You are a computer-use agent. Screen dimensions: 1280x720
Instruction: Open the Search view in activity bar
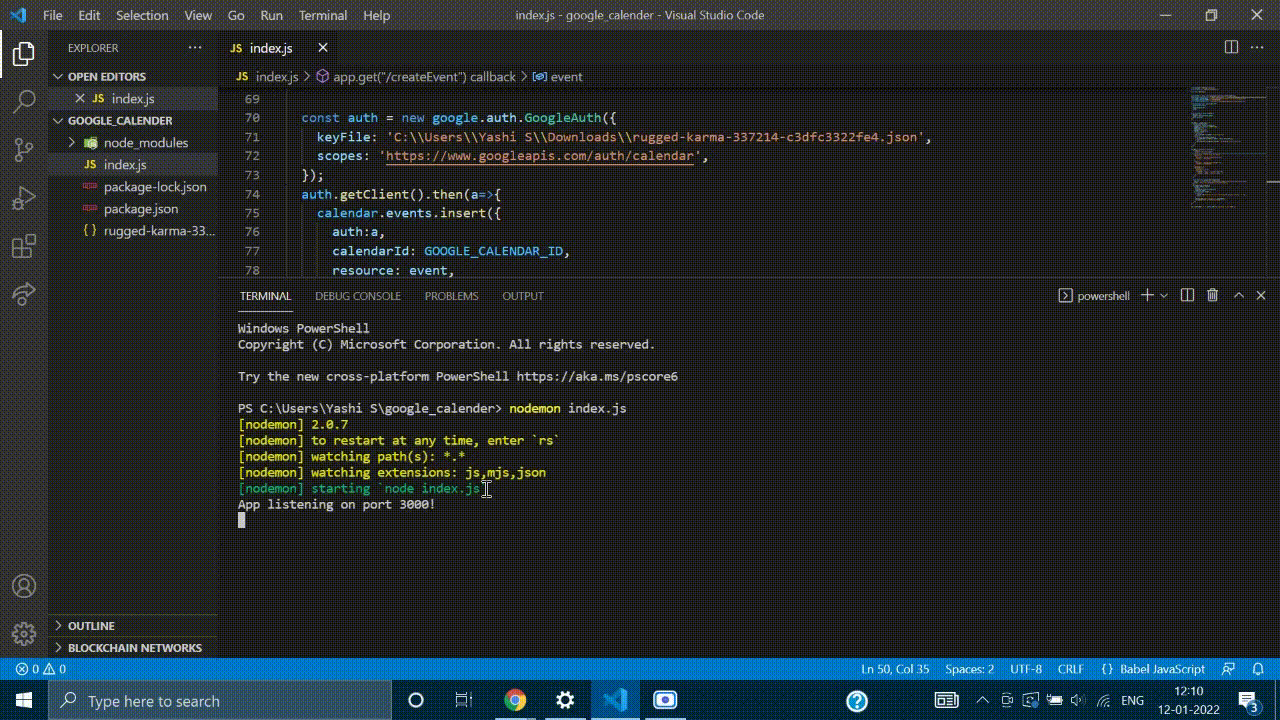pos(24,101)
